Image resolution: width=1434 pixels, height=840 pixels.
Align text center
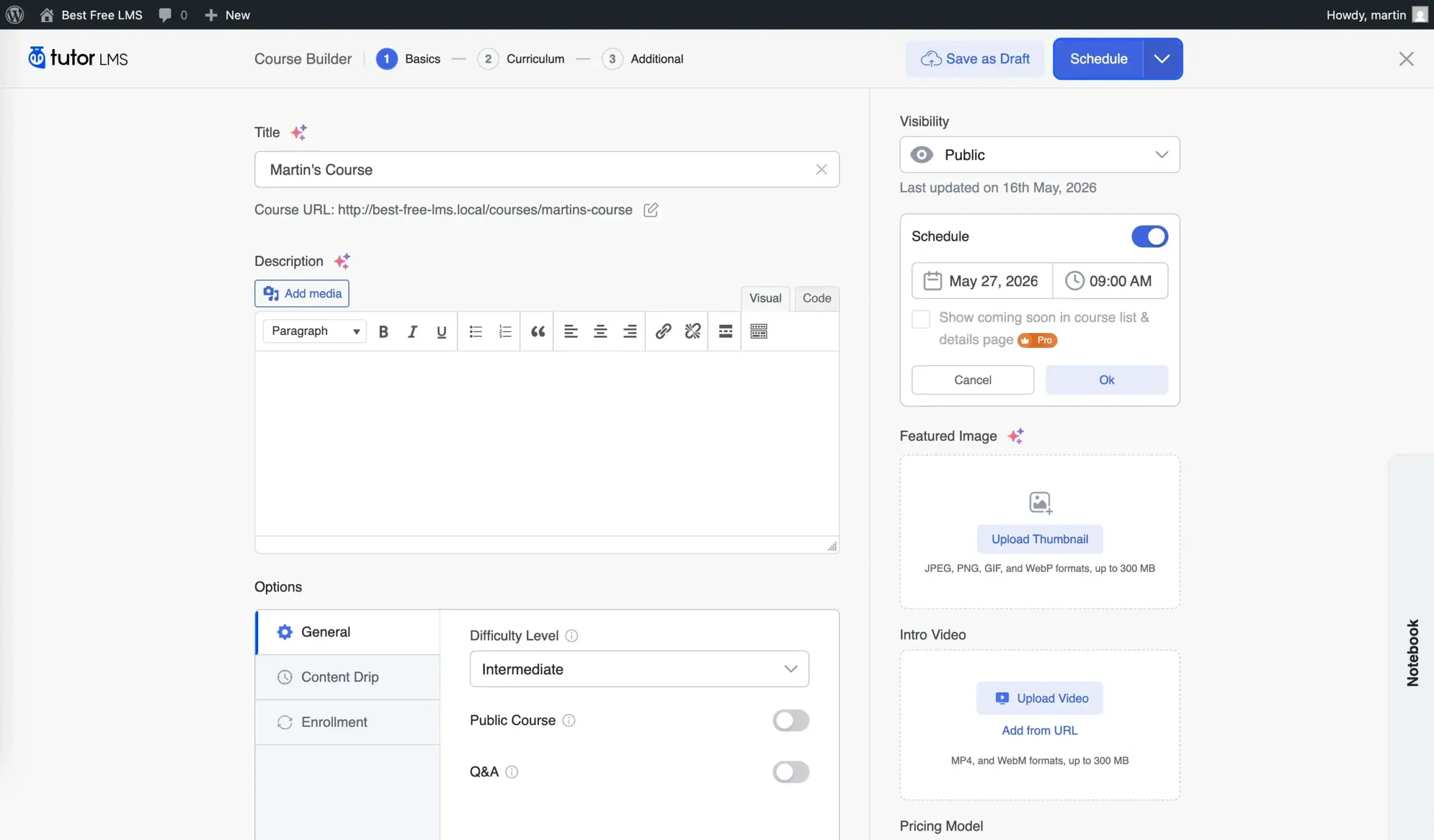tap(600, 332)
